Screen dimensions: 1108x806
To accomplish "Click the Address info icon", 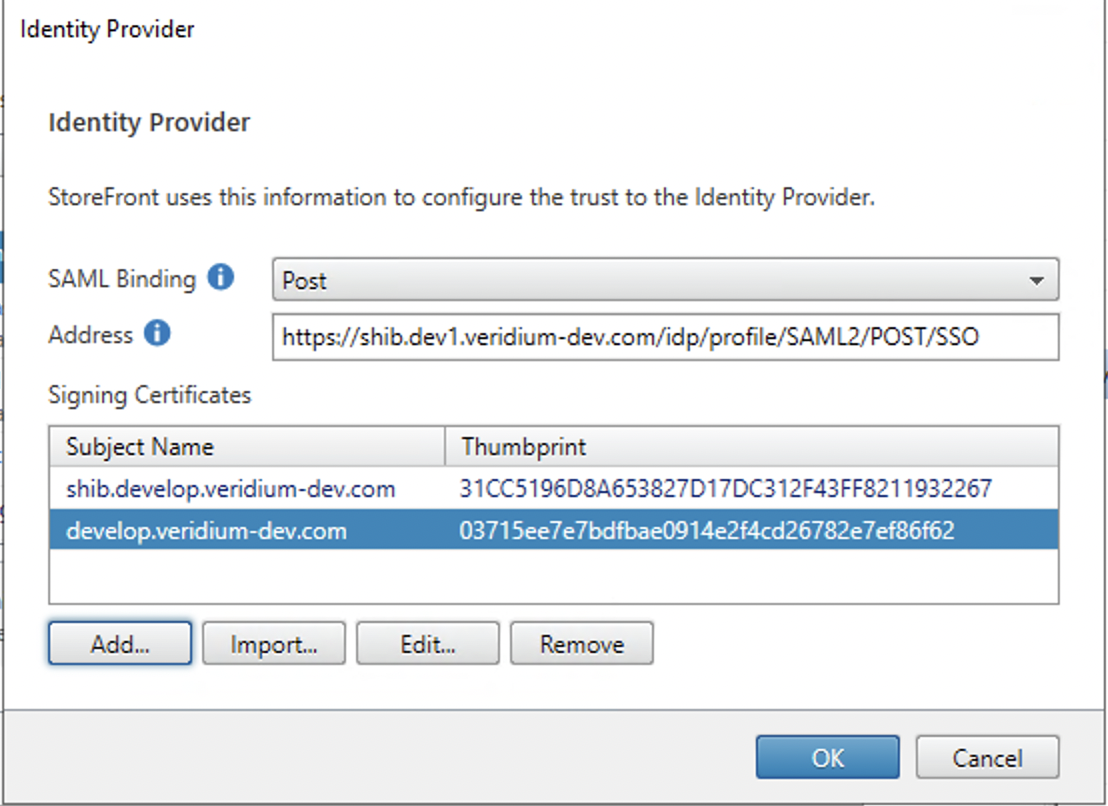I will [157, 334].
